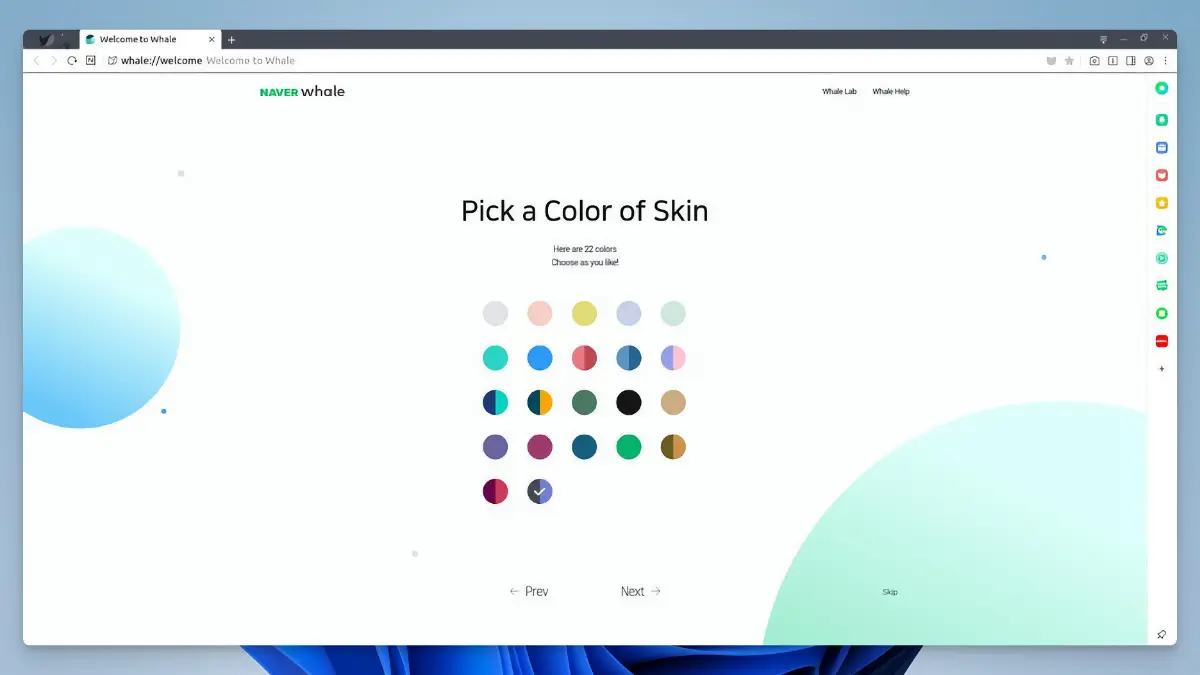The width and height of the screenshot is (1200, 675).
Task: Open the user profile account icon
Action: [1149, 61]
